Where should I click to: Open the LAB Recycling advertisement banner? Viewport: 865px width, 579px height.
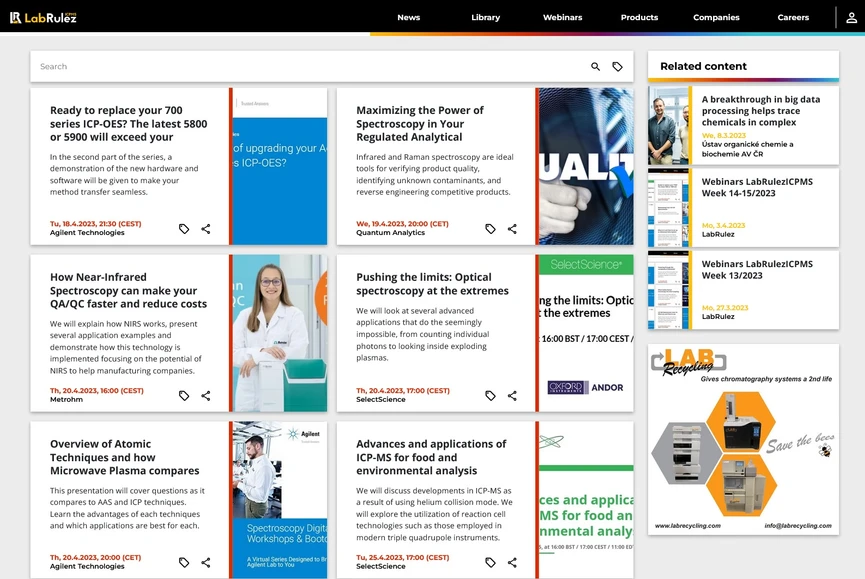pos(743,439)
